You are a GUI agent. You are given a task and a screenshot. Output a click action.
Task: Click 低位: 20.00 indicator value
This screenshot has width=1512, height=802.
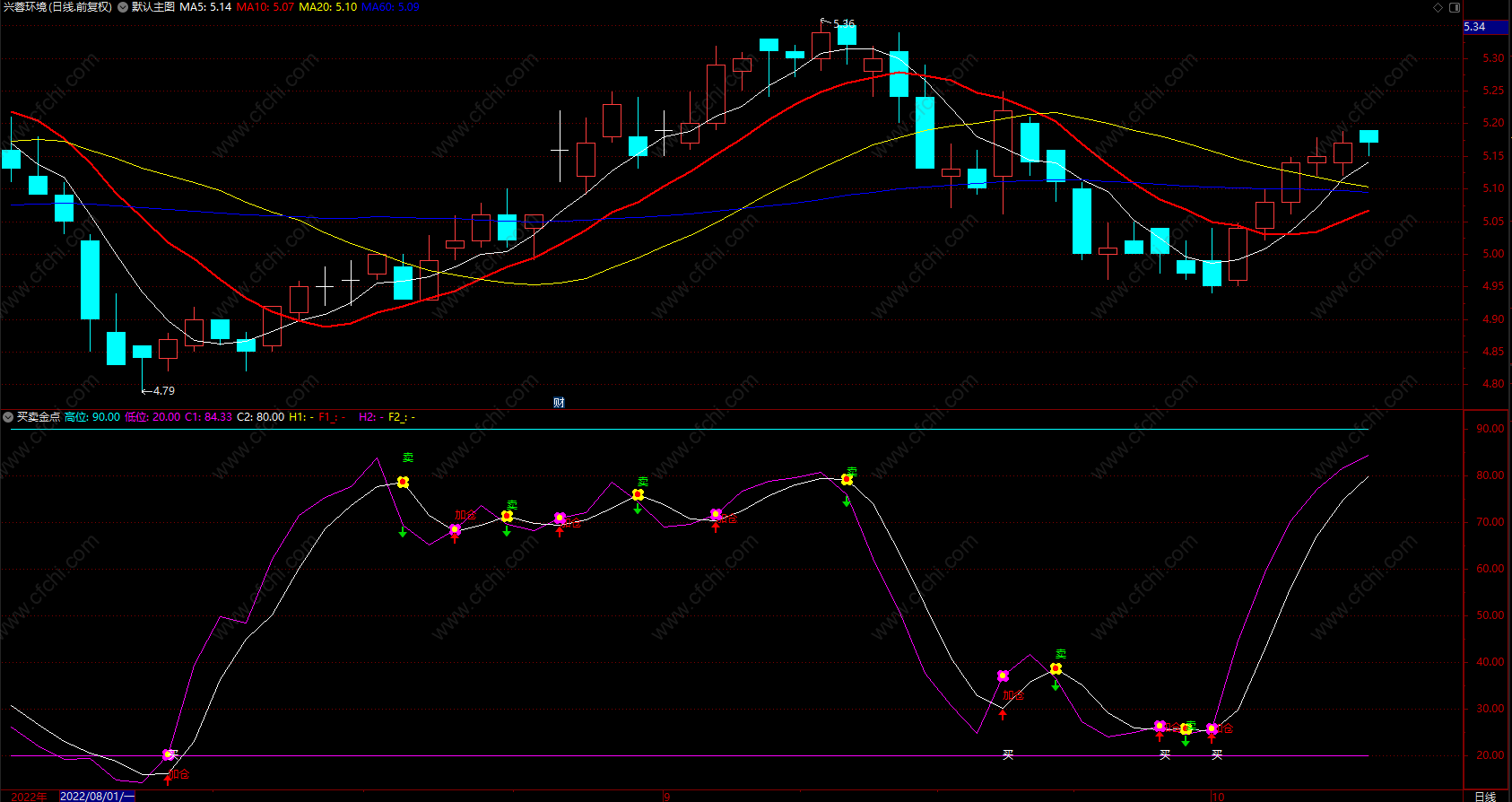[x=152, y=417]
